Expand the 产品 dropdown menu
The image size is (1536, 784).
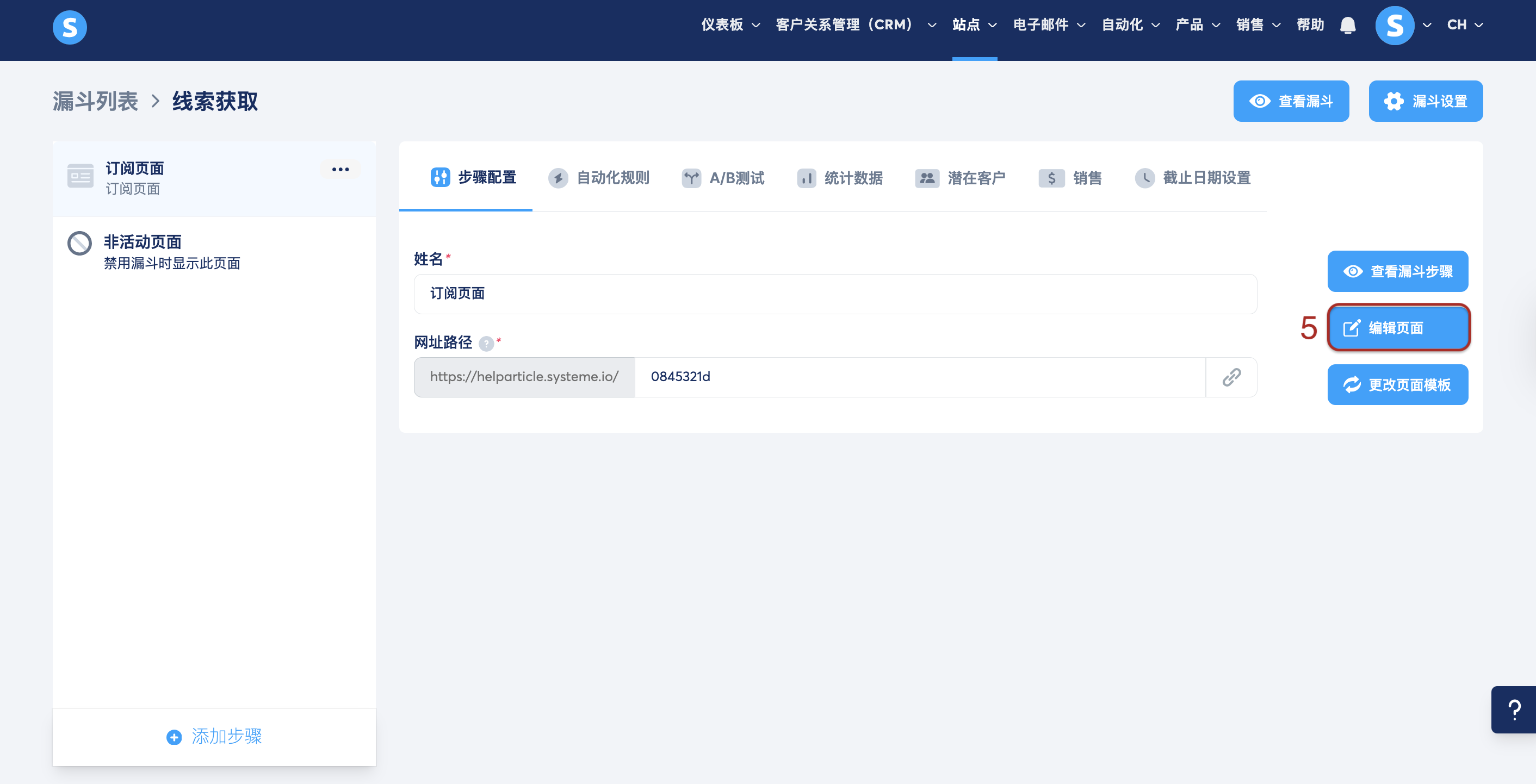pos(1198,24)
